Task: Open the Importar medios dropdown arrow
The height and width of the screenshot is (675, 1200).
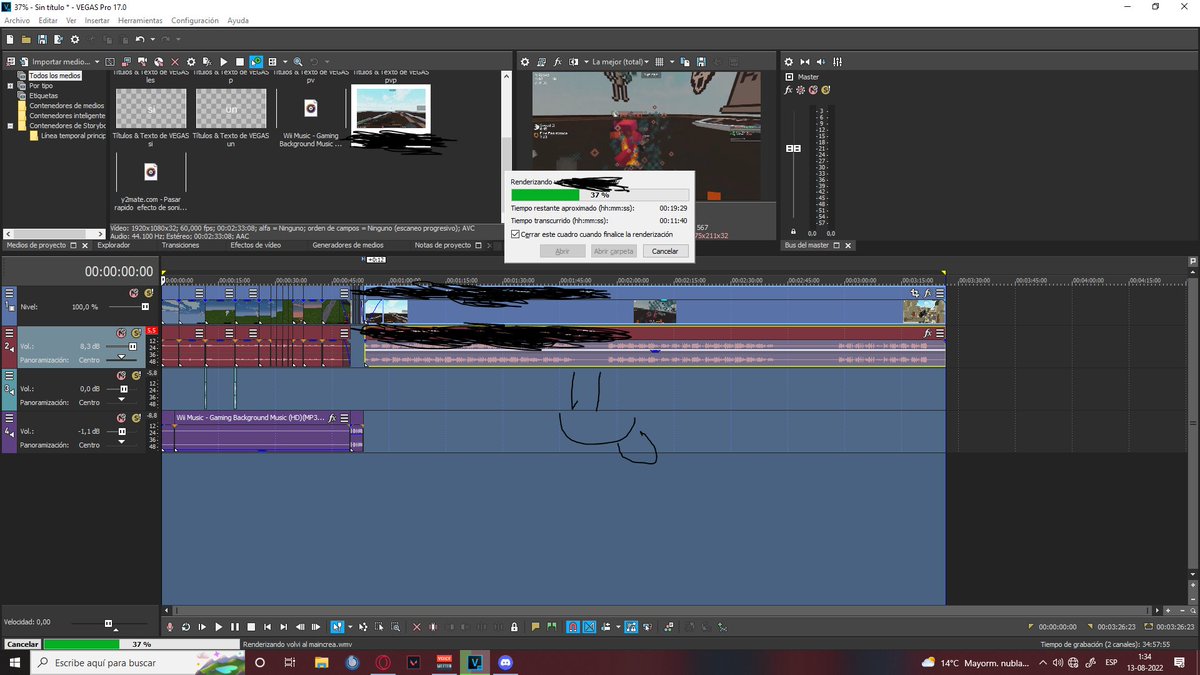Action: pos(97,62)
